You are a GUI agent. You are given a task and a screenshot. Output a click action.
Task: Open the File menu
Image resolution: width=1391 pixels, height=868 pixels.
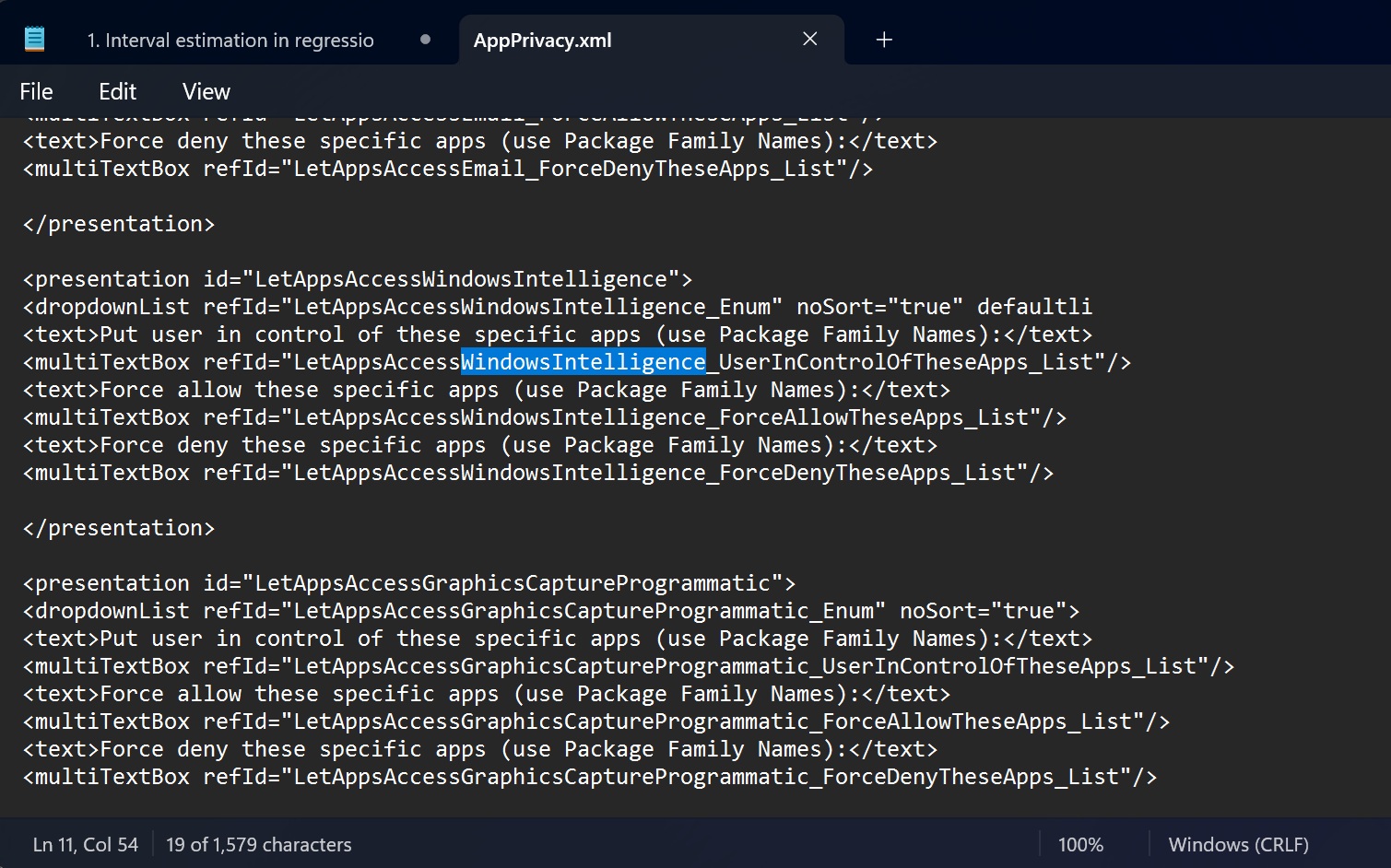tap(36, 92)
